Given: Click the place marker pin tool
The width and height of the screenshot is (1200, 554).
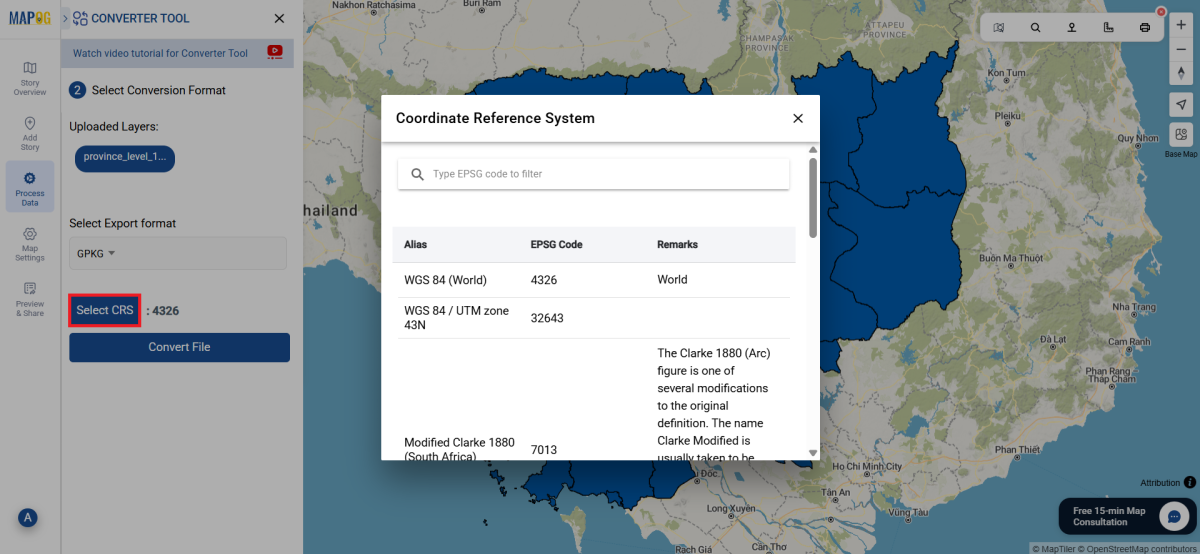Looking at the screenshot, I should (x=1071, y=28).
